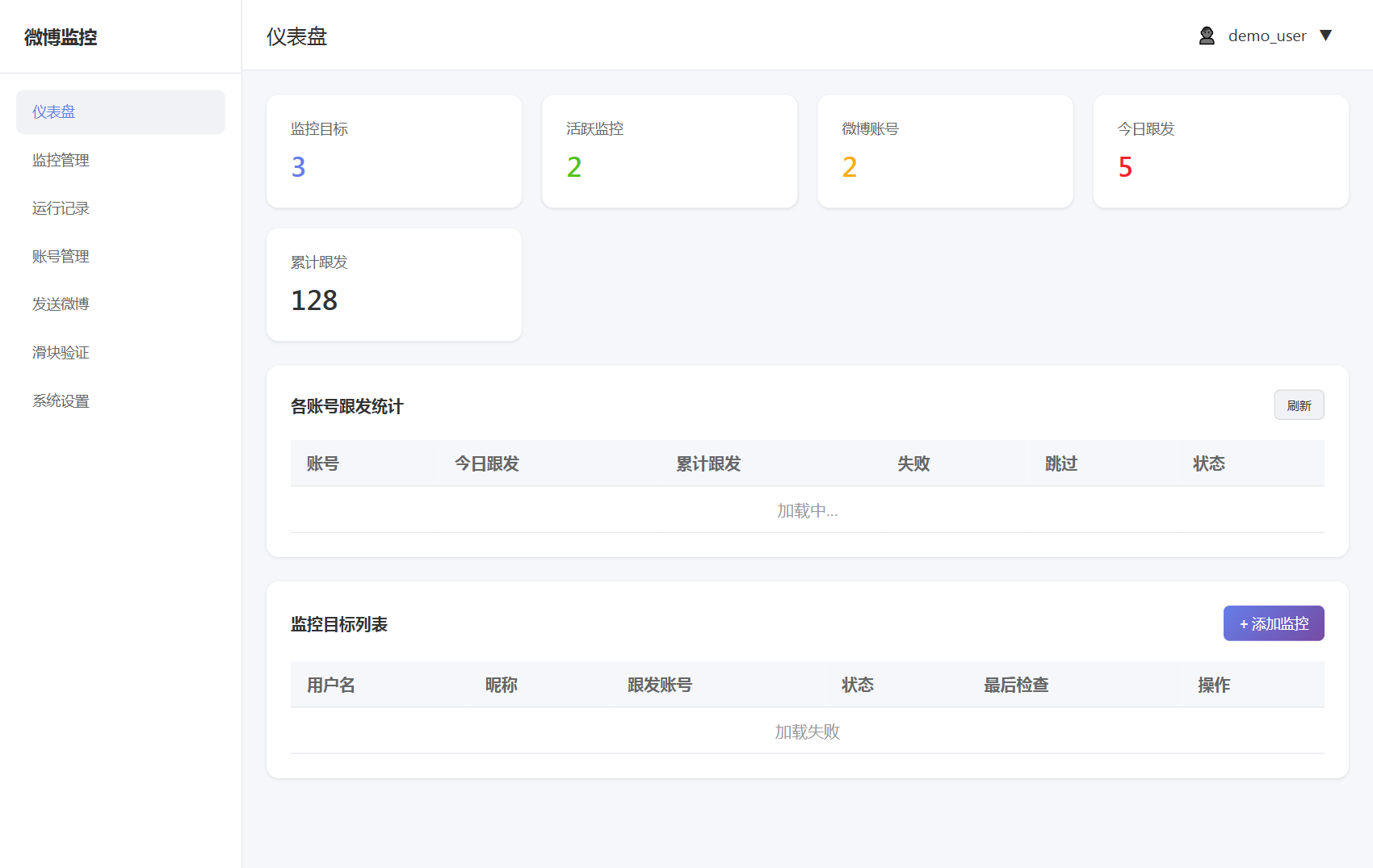This screenshot has width=1373, height=868.
Task: Click the 微博监控 logo title
Action: pos(61,37)
